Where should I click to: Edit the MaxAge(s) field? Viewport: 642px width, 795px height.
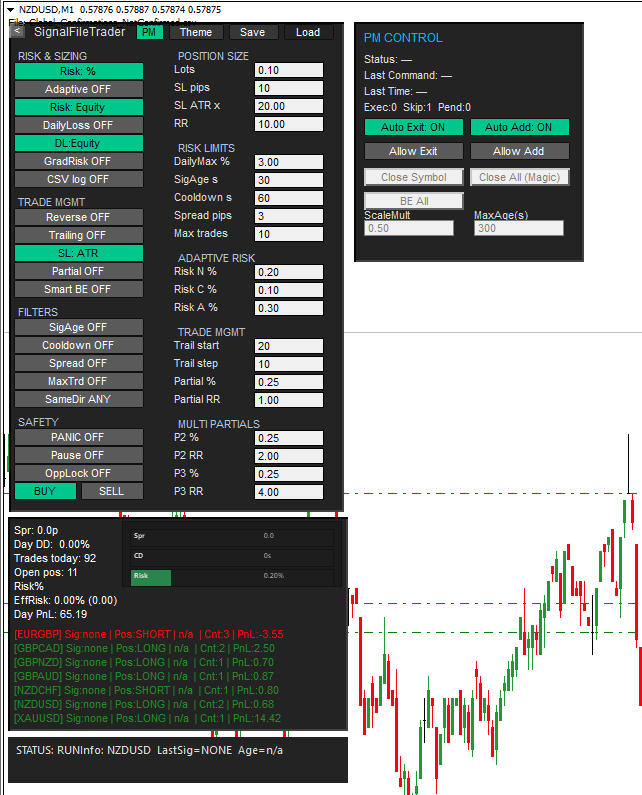pyautogui.click(x=519, y=228)
